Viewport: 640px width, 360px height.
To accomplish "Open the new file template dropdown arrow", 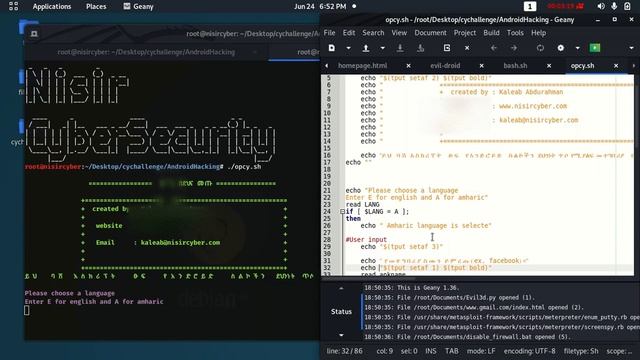I will [x=348, y=48].
